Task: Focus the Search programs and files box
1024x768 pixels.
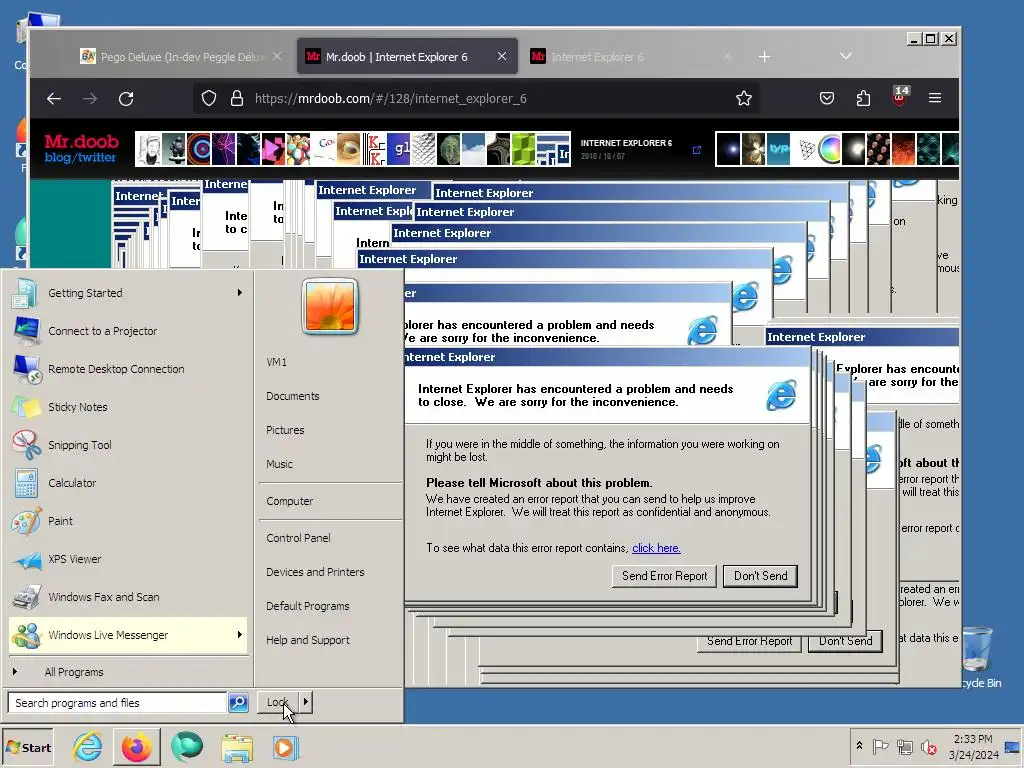Action: [x=118, y=703]
